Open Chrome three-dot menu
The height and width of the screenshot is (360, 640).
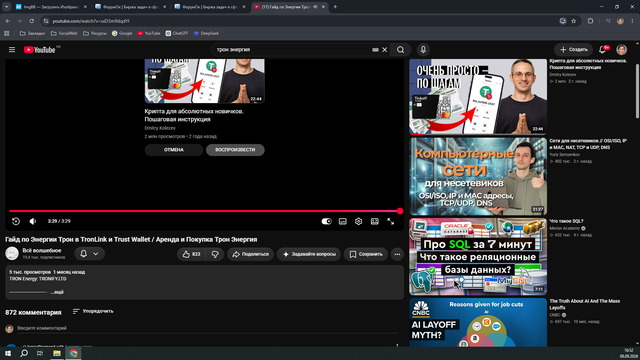[633, 21]
